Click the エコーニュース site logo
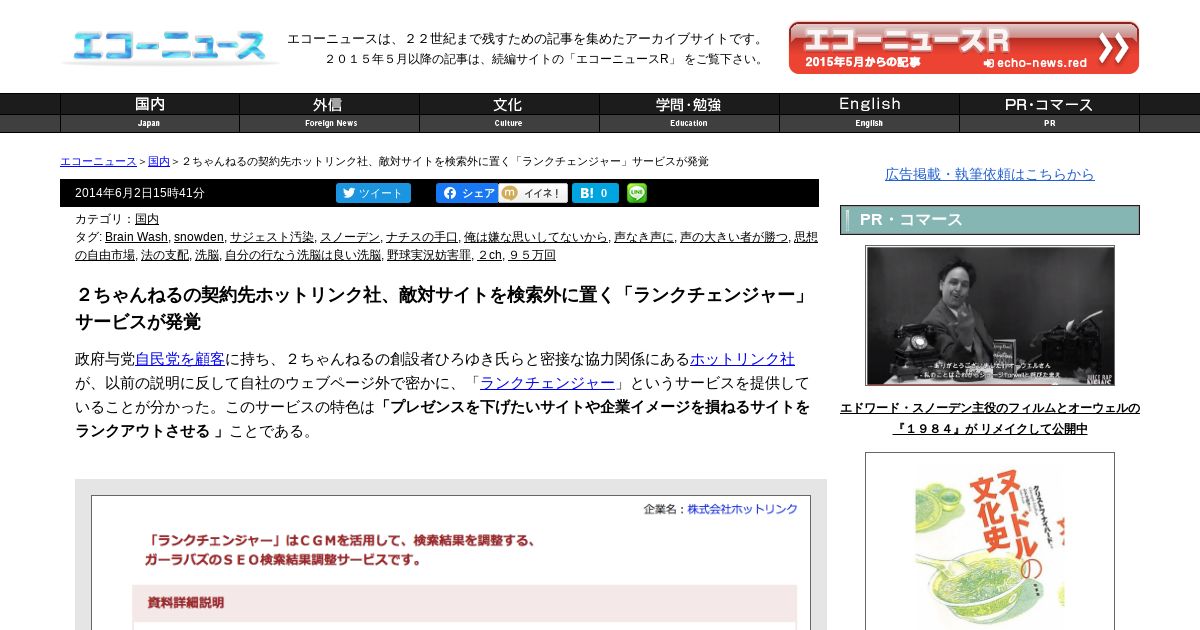The image size is (1200, 630). coord(170,47)
